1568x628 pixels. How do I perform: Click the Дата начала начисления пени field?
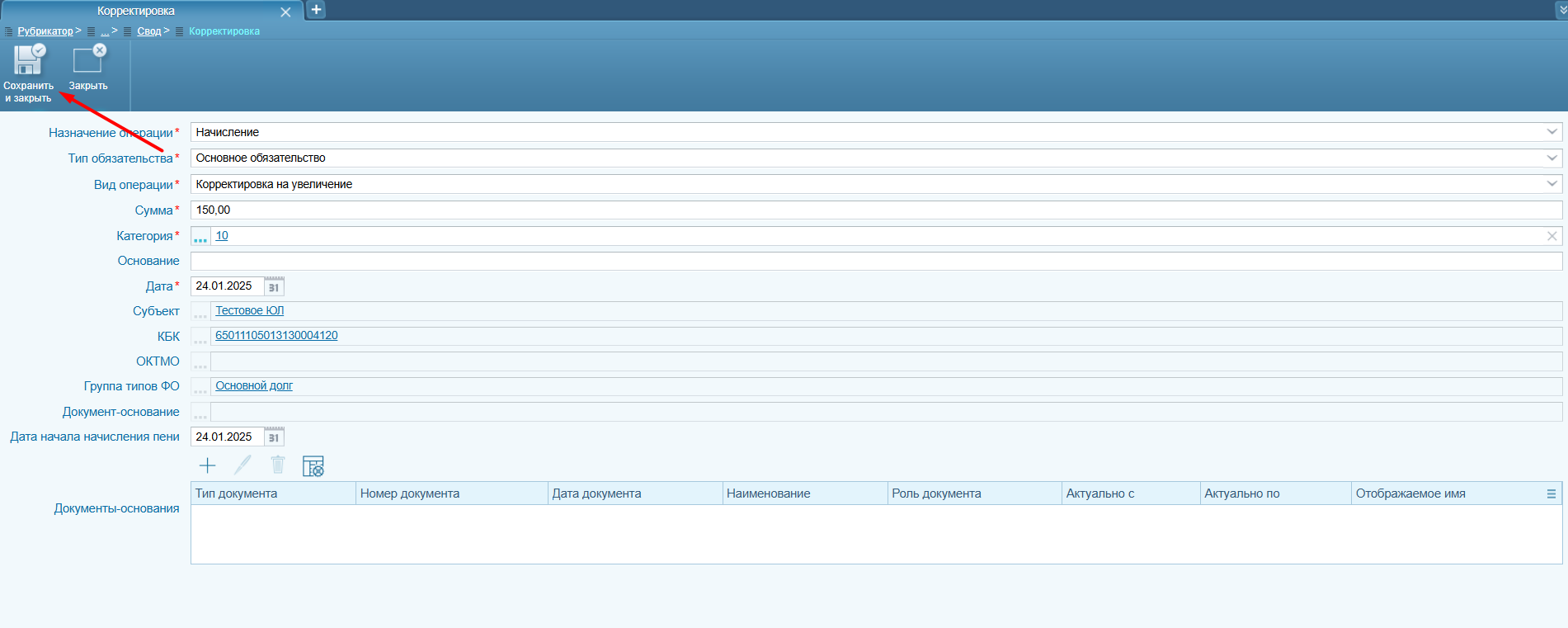click(x=227, y=437)
